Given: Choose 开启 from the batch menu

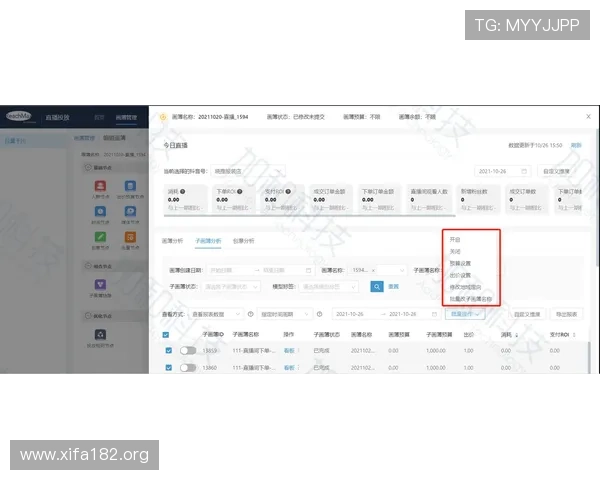Looking at the screenshot, I should [455, 240].
